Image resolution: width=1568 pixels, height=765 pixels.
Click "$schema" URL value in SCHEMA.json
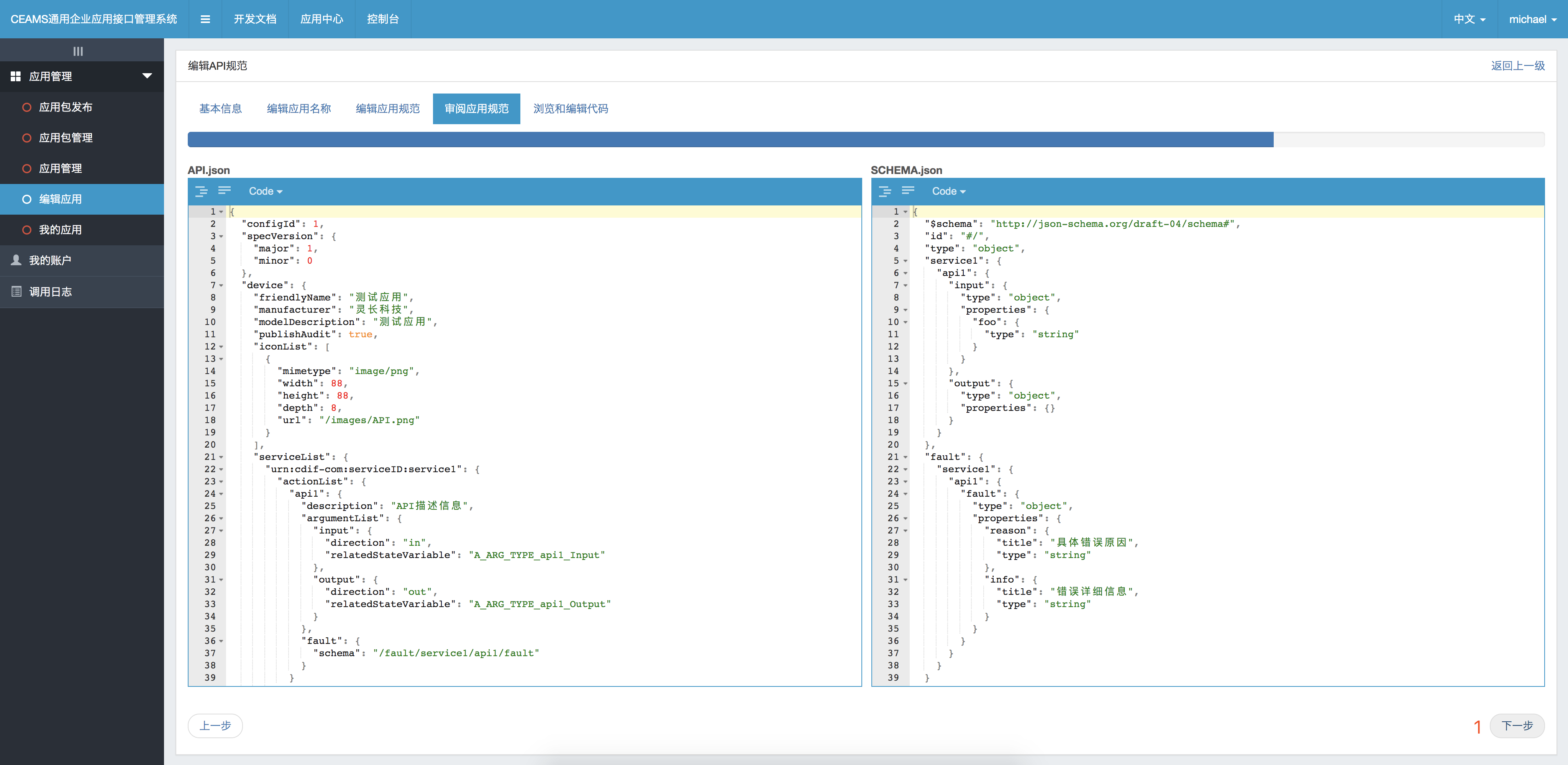[x=1113, y=225]
